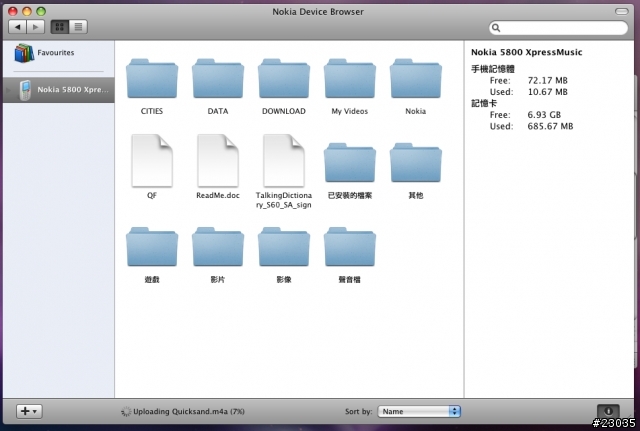Select the QF file icon
The width and height of the screenshot is (640, 431).
[x=152, y=160]
